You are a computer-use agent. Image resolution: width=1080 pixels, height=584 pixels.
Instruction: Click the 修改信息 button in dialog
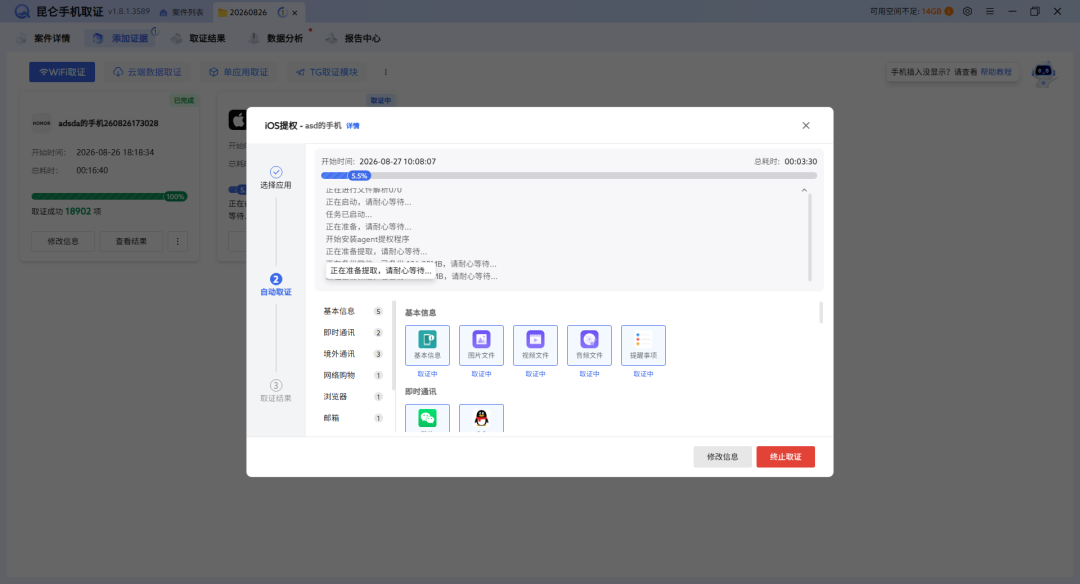[x=723, y=457]
